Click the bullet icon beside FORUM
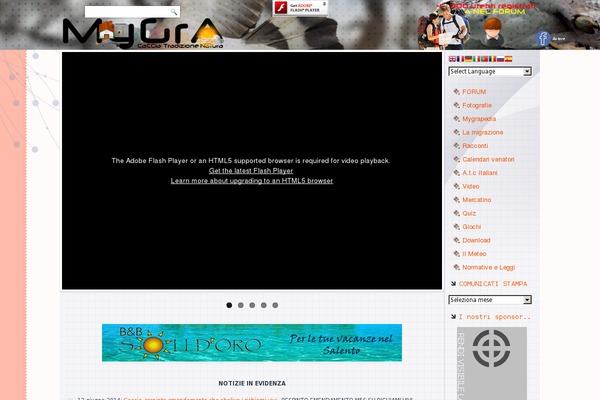The image size is (600, 400). (457, 92)
